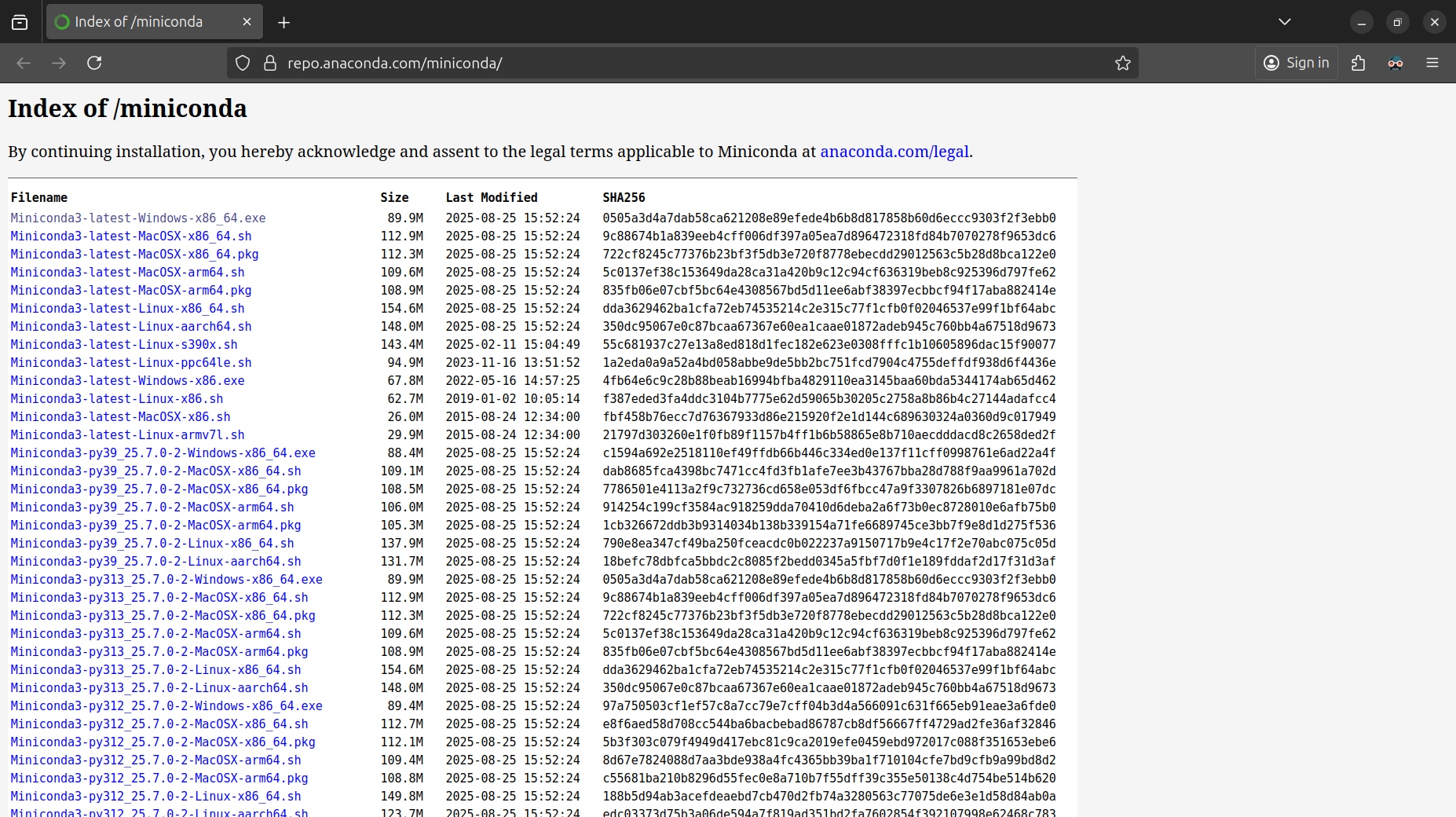Open the tracking protection shield panel

point(242,63)
